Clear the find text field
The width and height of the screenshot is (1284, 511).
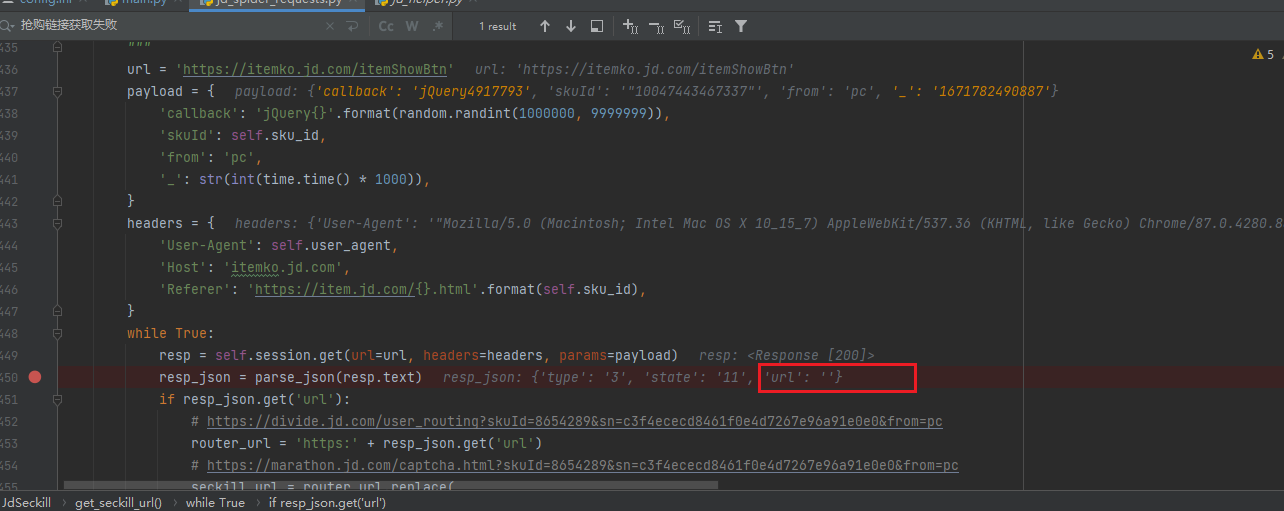coord(328,26)
